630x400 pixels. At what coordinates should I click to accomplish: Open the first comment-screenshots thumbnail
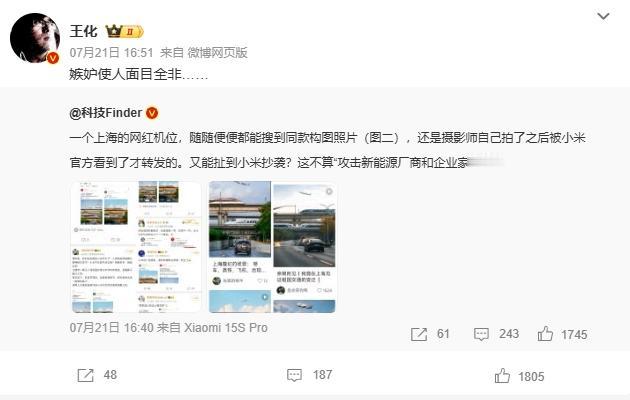136,247
